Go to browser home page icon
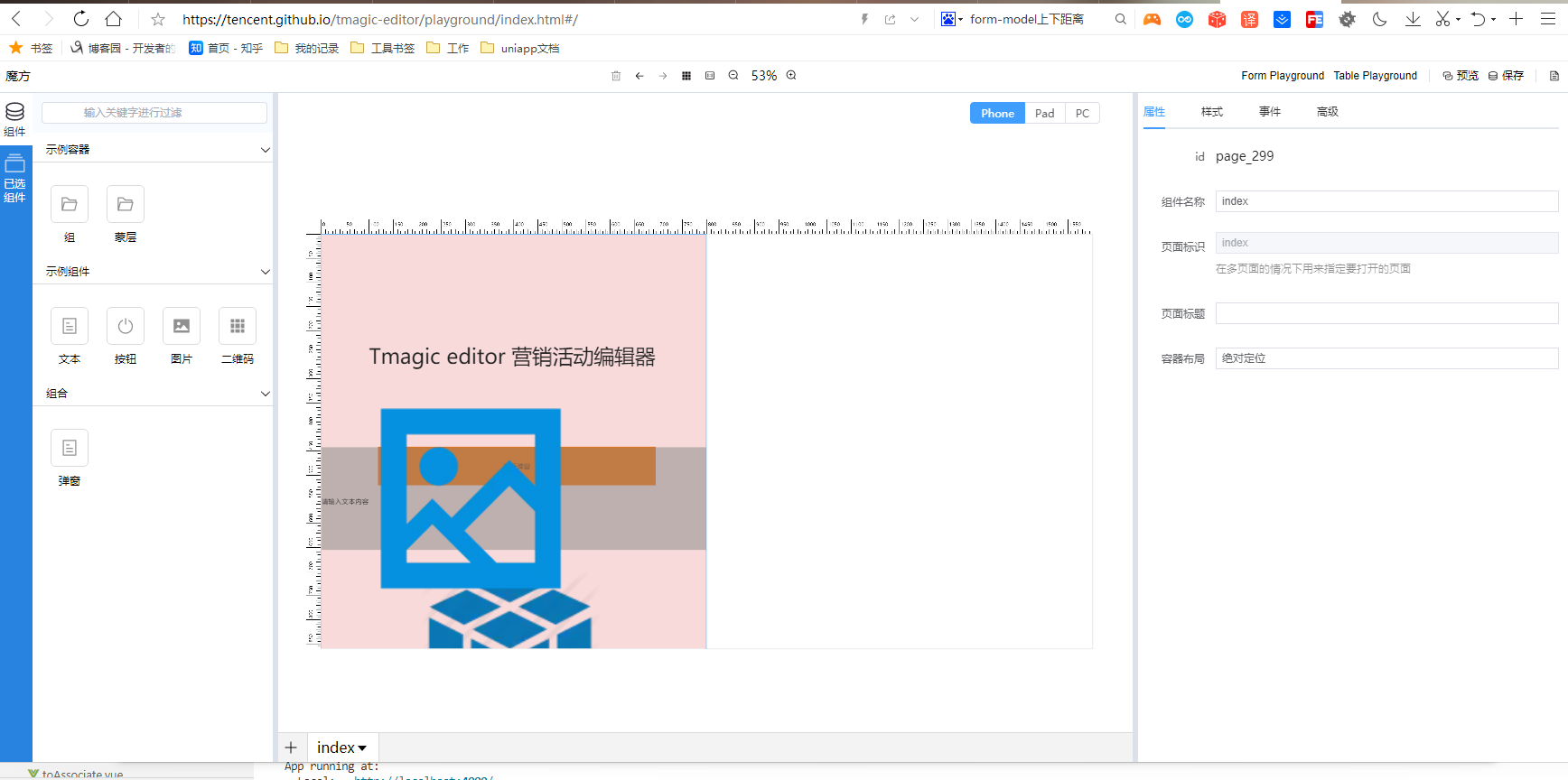Viewport: 1568px width, 780px height. (113, 19)
